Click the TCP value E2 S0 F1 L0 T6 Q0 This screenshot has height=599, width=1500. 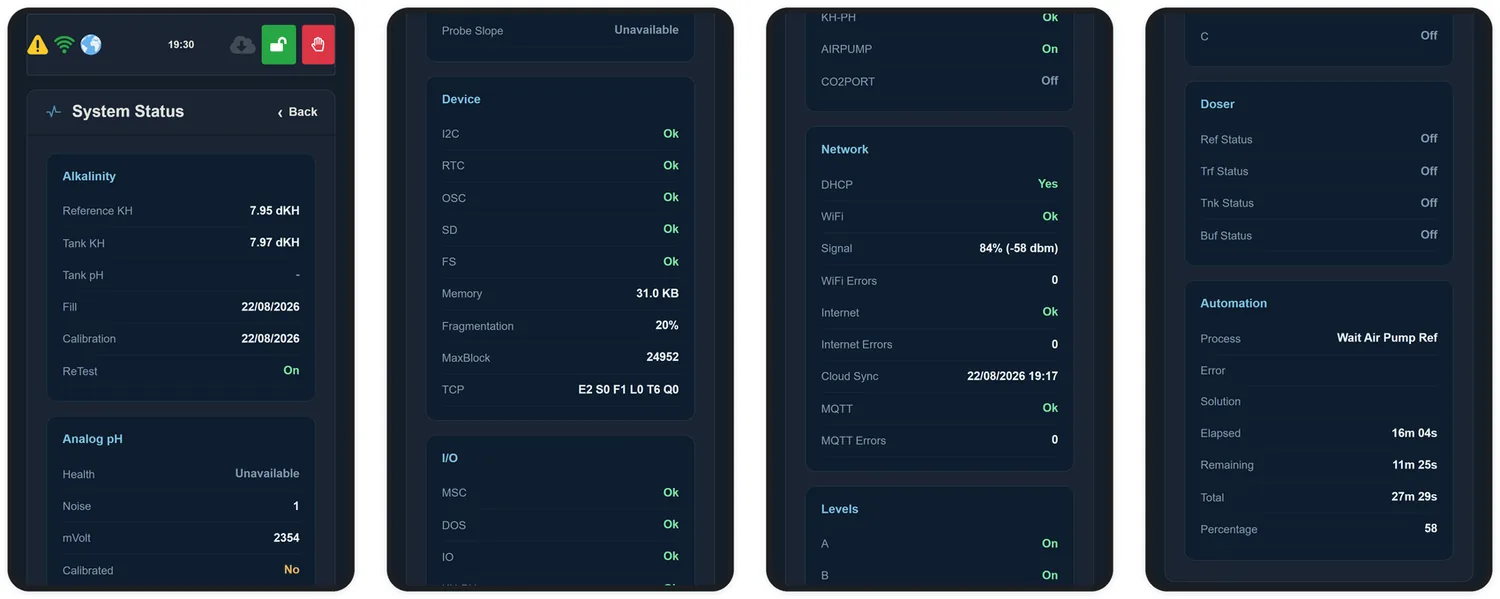pos(628,390)
